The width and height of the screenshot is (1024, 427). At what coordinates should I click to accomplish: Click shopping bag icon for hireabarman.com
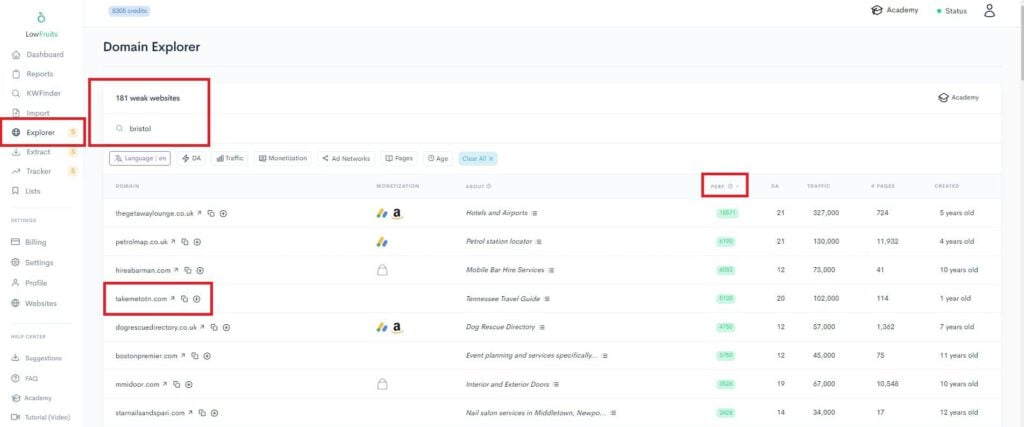coord(382,270)
